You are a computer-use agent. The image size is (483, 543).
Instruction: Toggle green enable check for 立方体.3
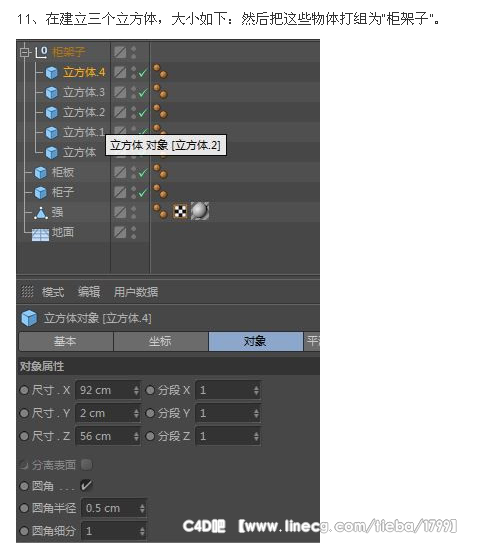(143, 93)
